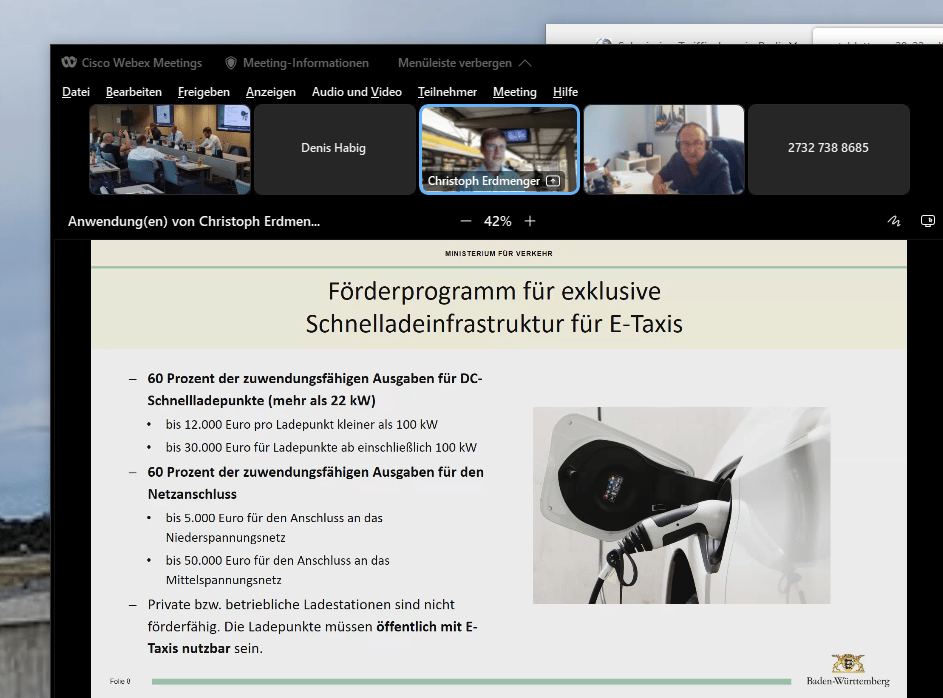Zoom out with the minus icon
Image resolution: width=943 pixels, height=698 pixels.
click(x=465, y=221)
